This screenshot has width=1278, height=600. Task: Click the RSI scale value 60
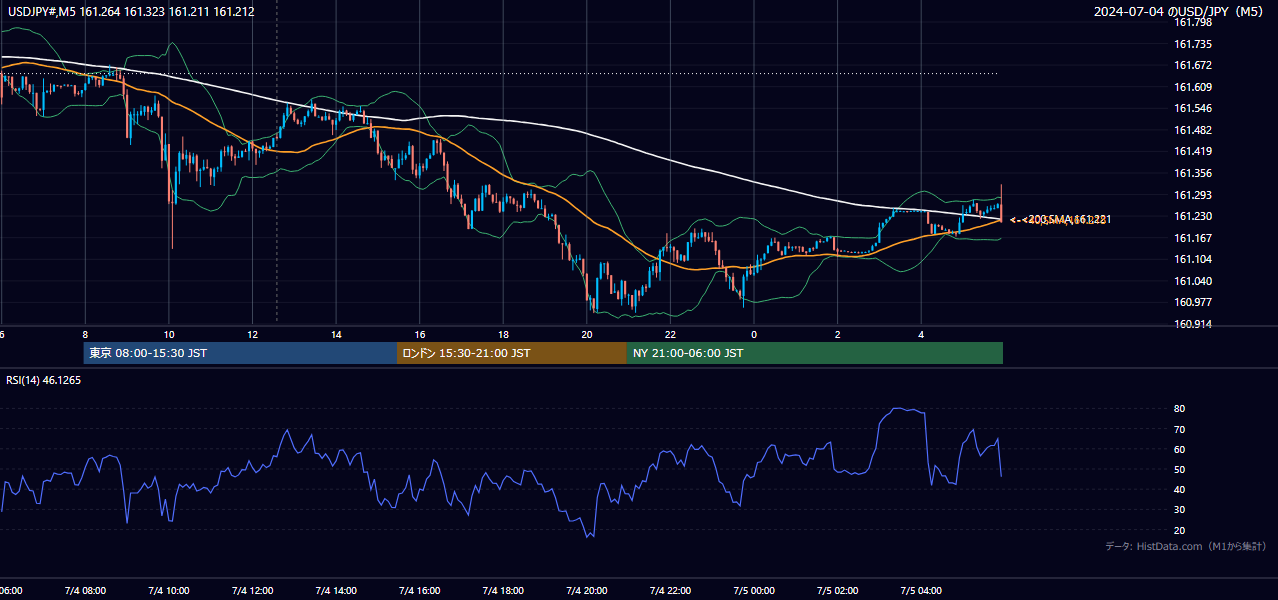click(1180, 449)
